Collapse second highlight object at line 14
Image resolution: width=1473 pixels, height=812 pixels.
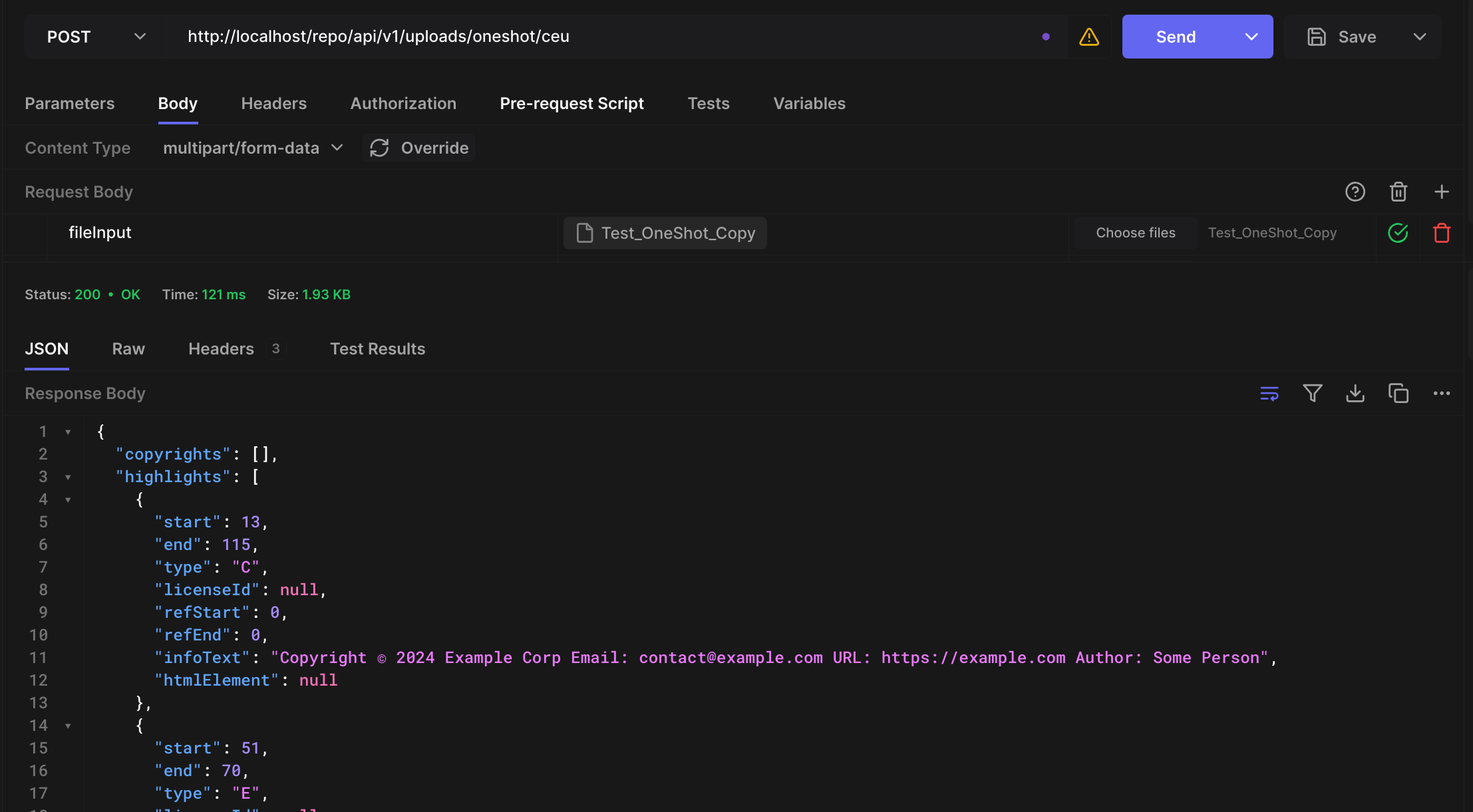click(x=68, y=726)
